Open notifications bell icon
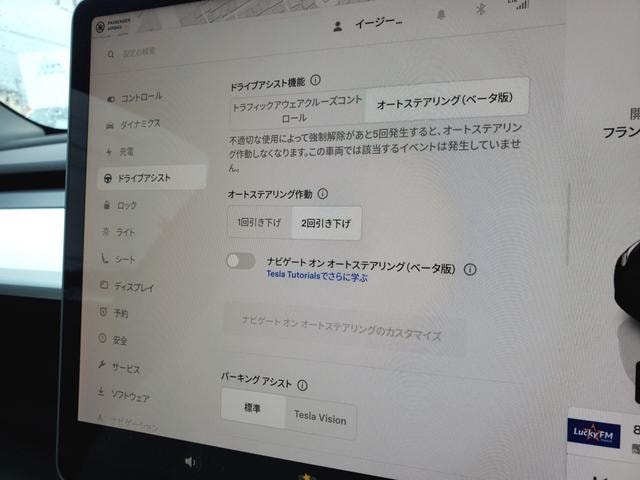The width and height of the screenshot is (640, 480). [441, 16]
